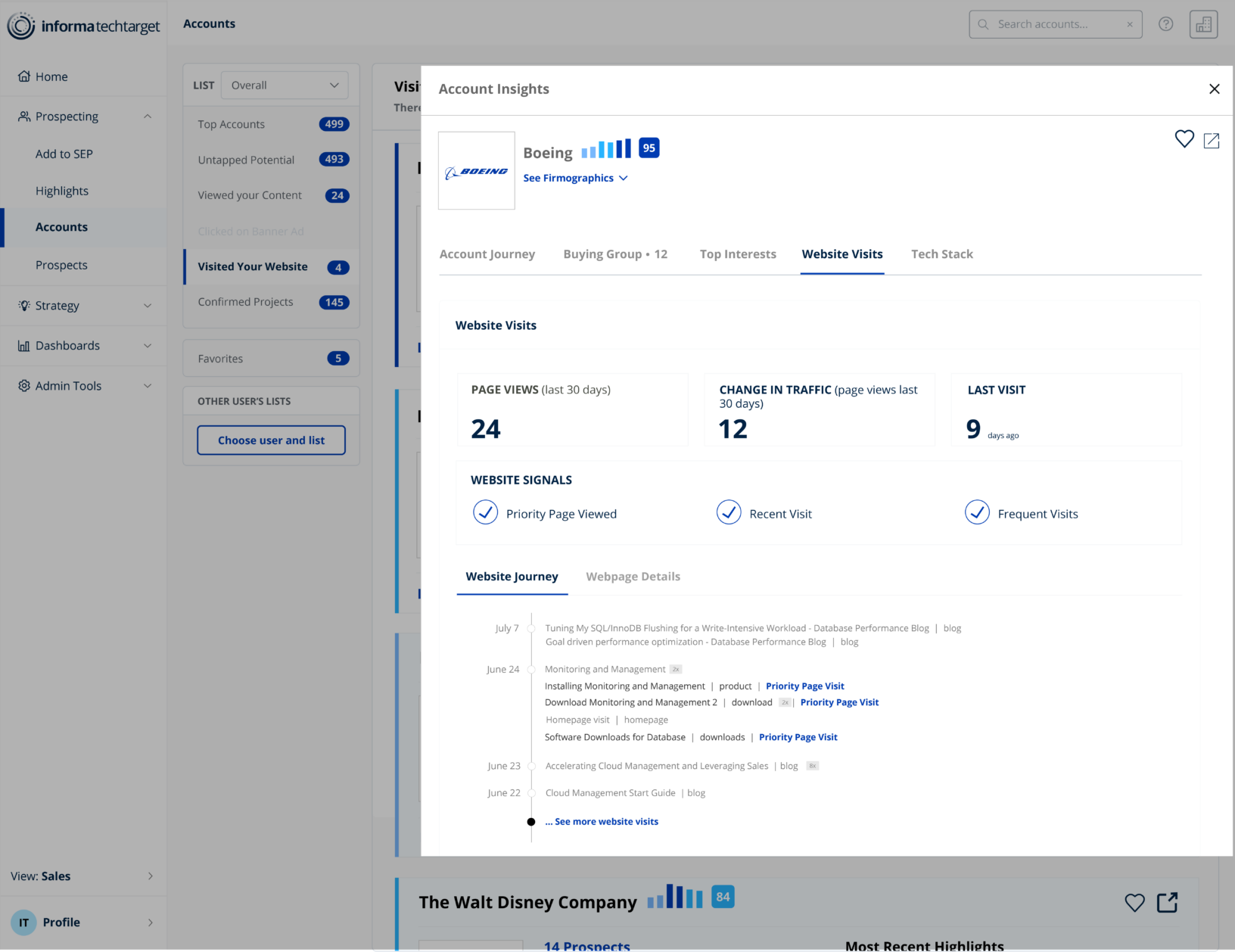
Task: Click the Boeing logo thumbnail
Action: pyautogui.click(x=477, y=171)
